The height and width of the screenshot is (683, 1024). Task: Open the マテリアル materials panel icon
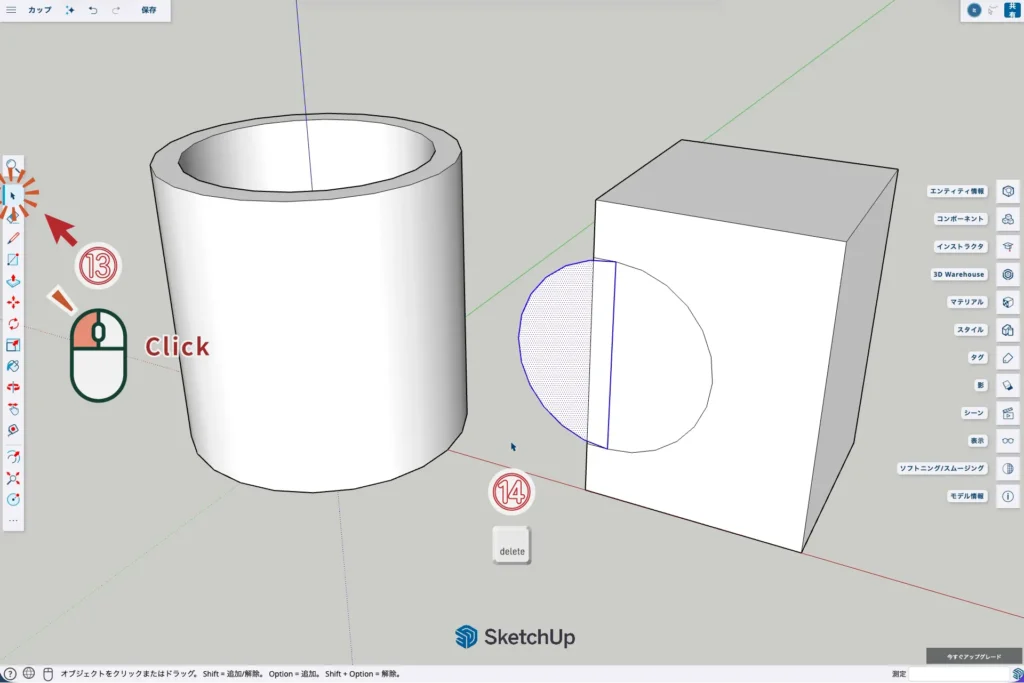point(1008,302)
